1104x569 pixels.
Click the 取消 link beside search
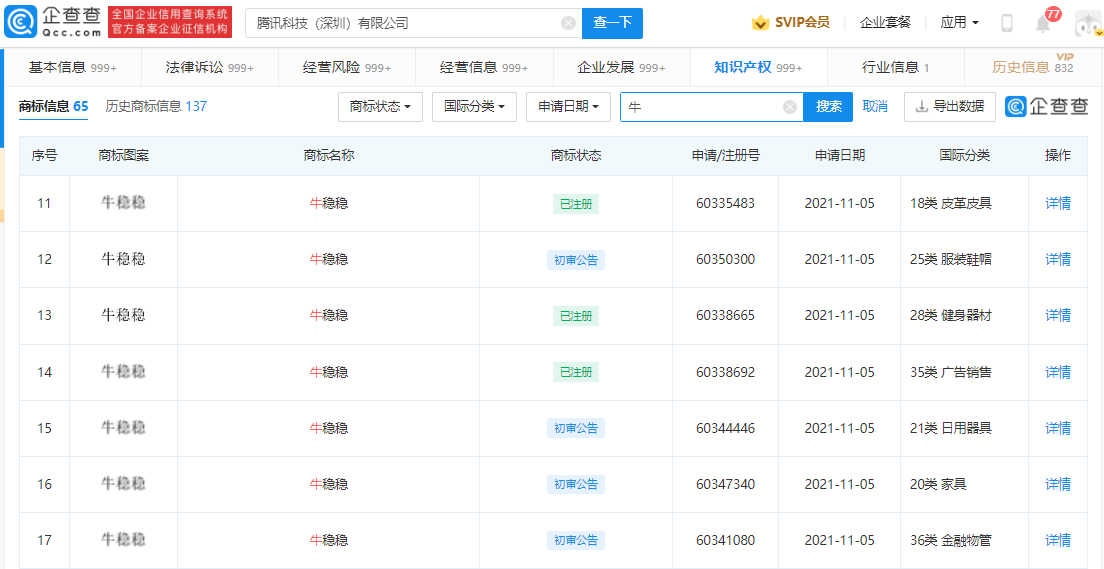(875, 107)
